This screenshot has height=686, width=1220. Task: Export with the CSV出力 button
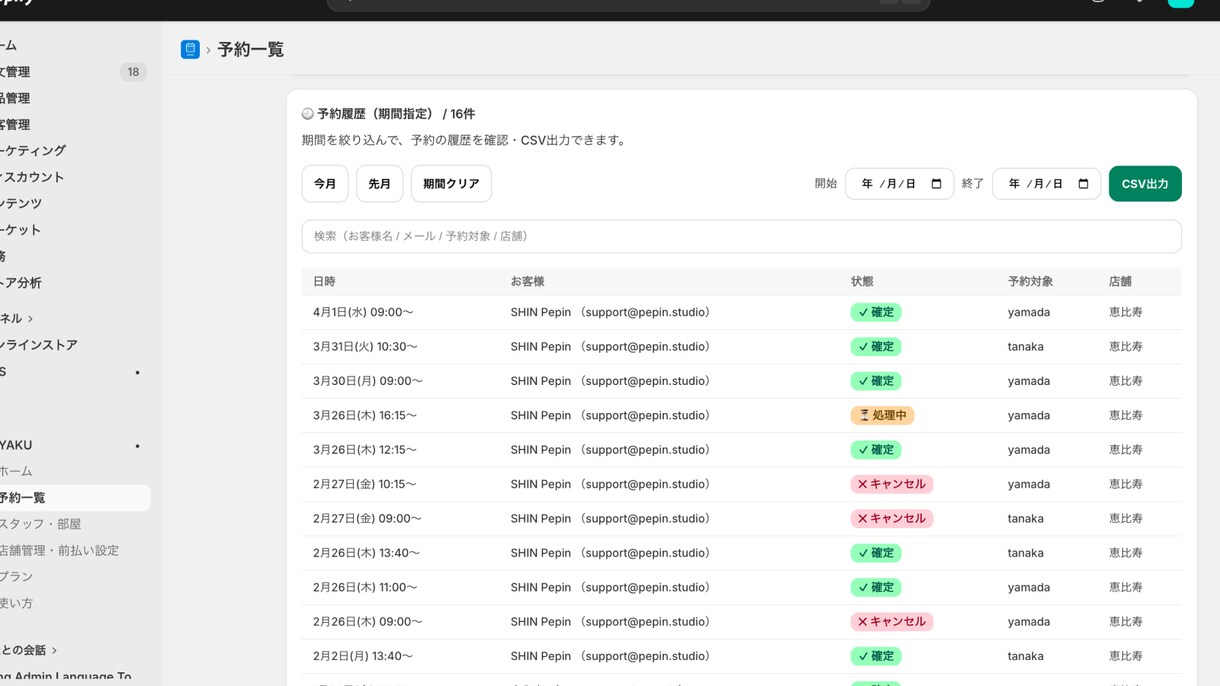[1145, 184]
